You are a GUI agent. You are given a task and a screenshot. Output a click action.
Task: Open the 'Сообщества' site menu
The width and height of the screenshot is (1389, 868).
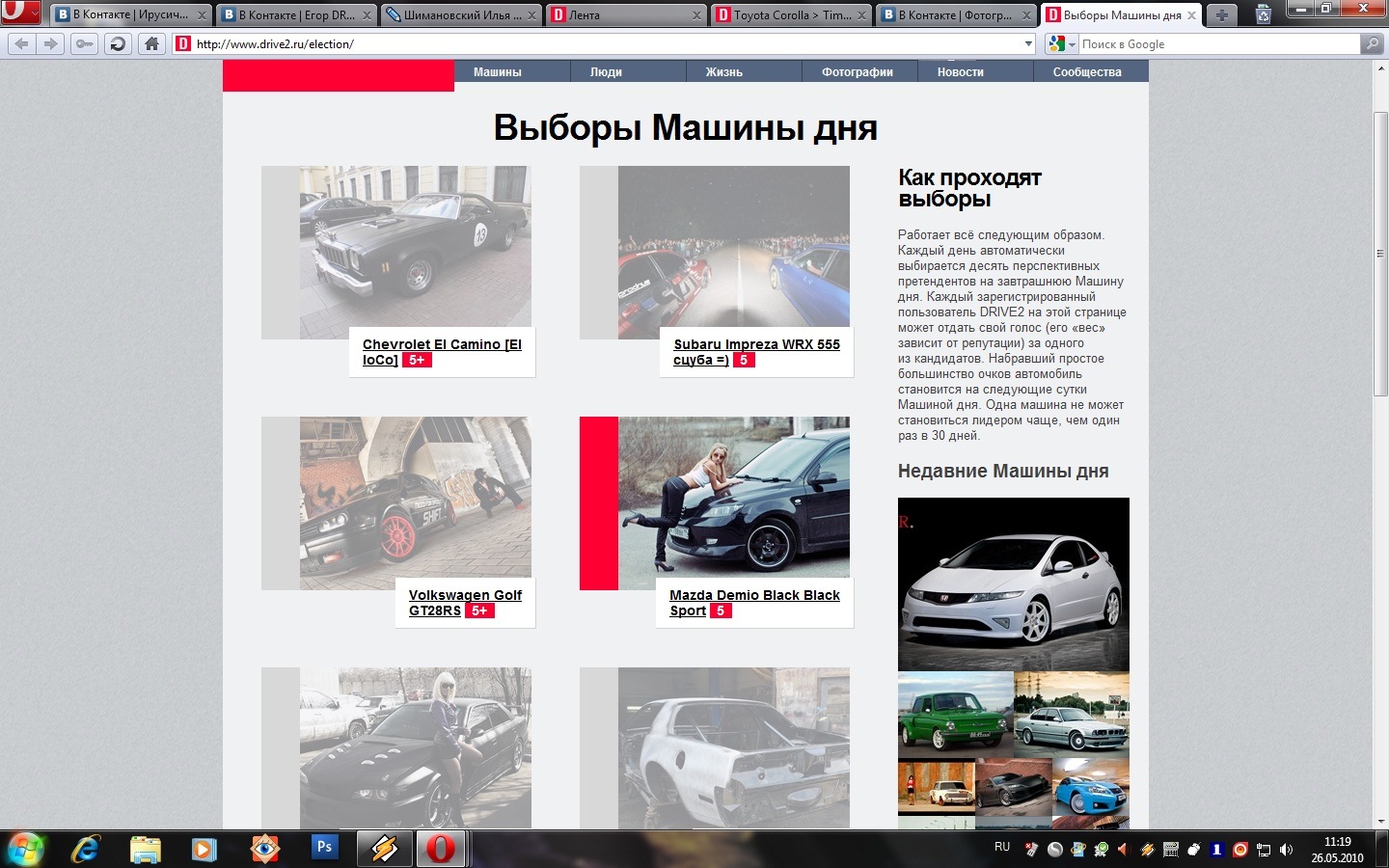tap(1087, 72)
